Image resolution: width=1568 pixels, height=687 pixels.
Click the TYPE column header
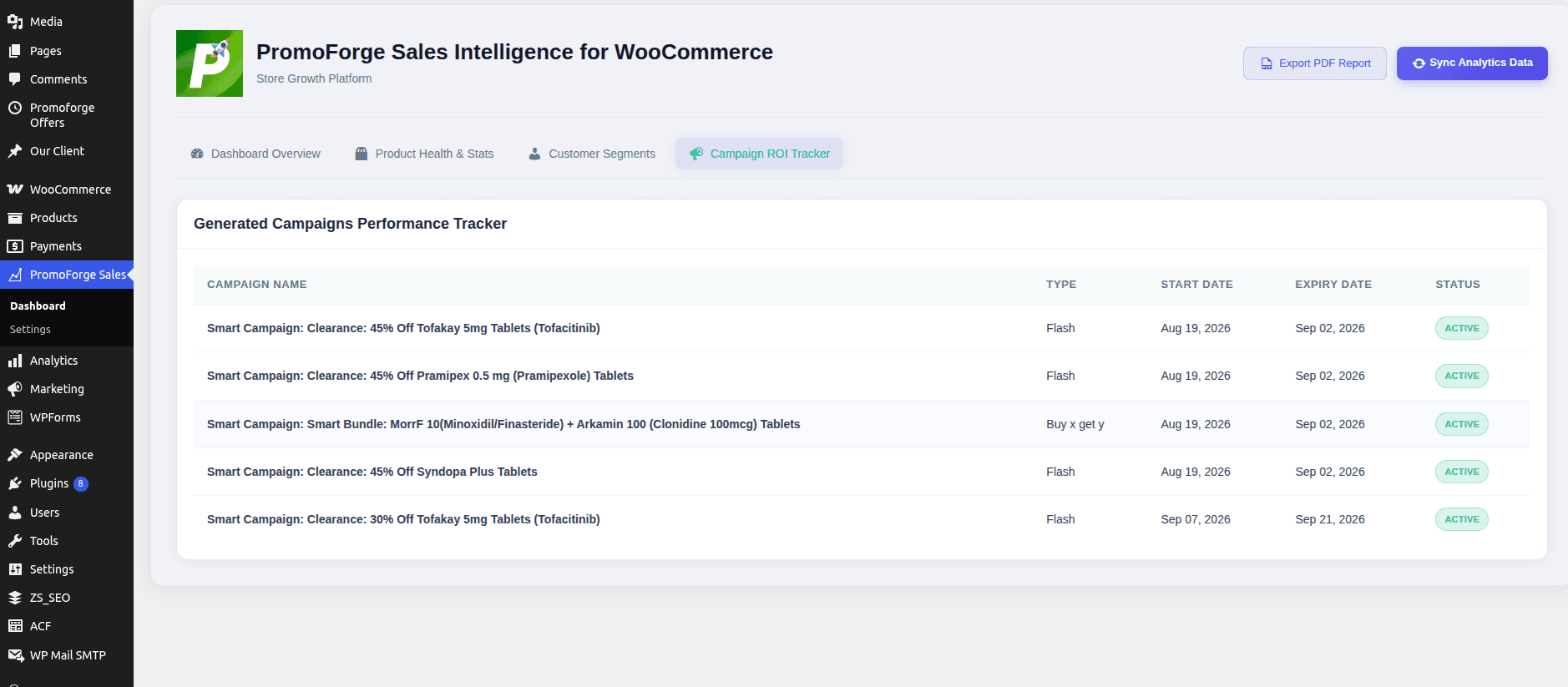click(1061, 285)
